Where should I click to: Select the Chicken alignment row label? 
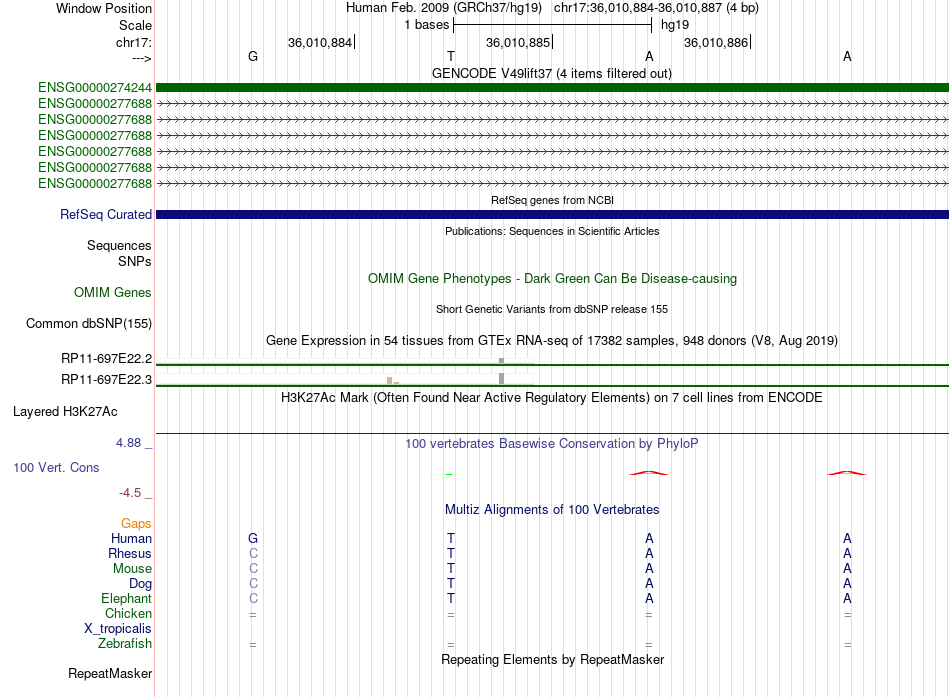tap(128, 613)
